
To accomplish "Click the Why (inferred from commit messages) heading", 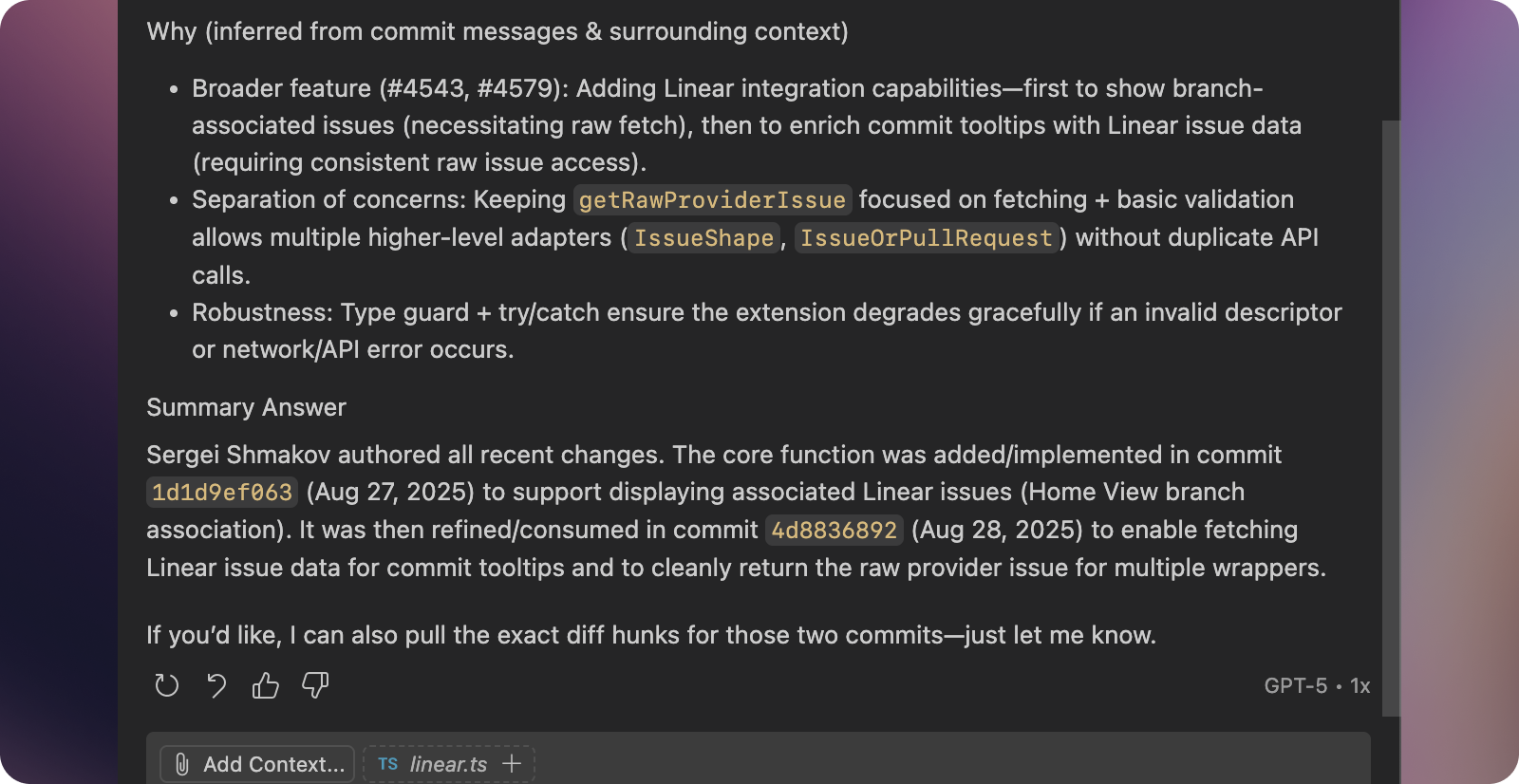I will [497, 31].
